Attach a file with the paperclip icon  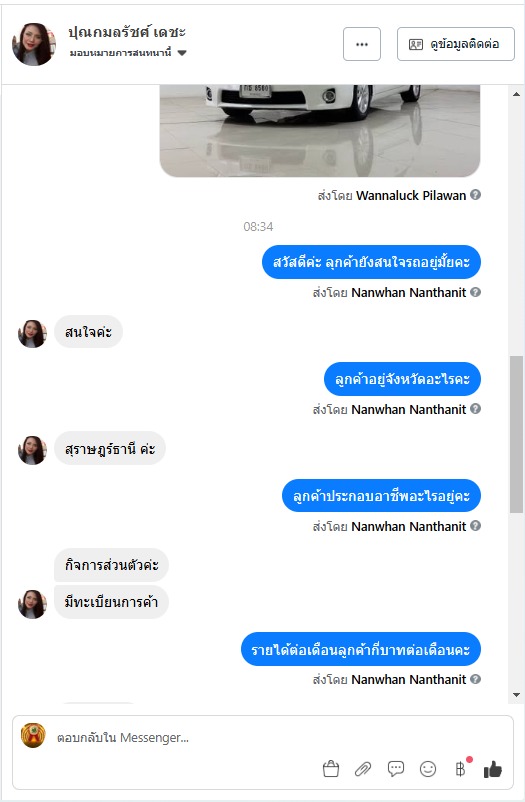click(x=363, y=768)
